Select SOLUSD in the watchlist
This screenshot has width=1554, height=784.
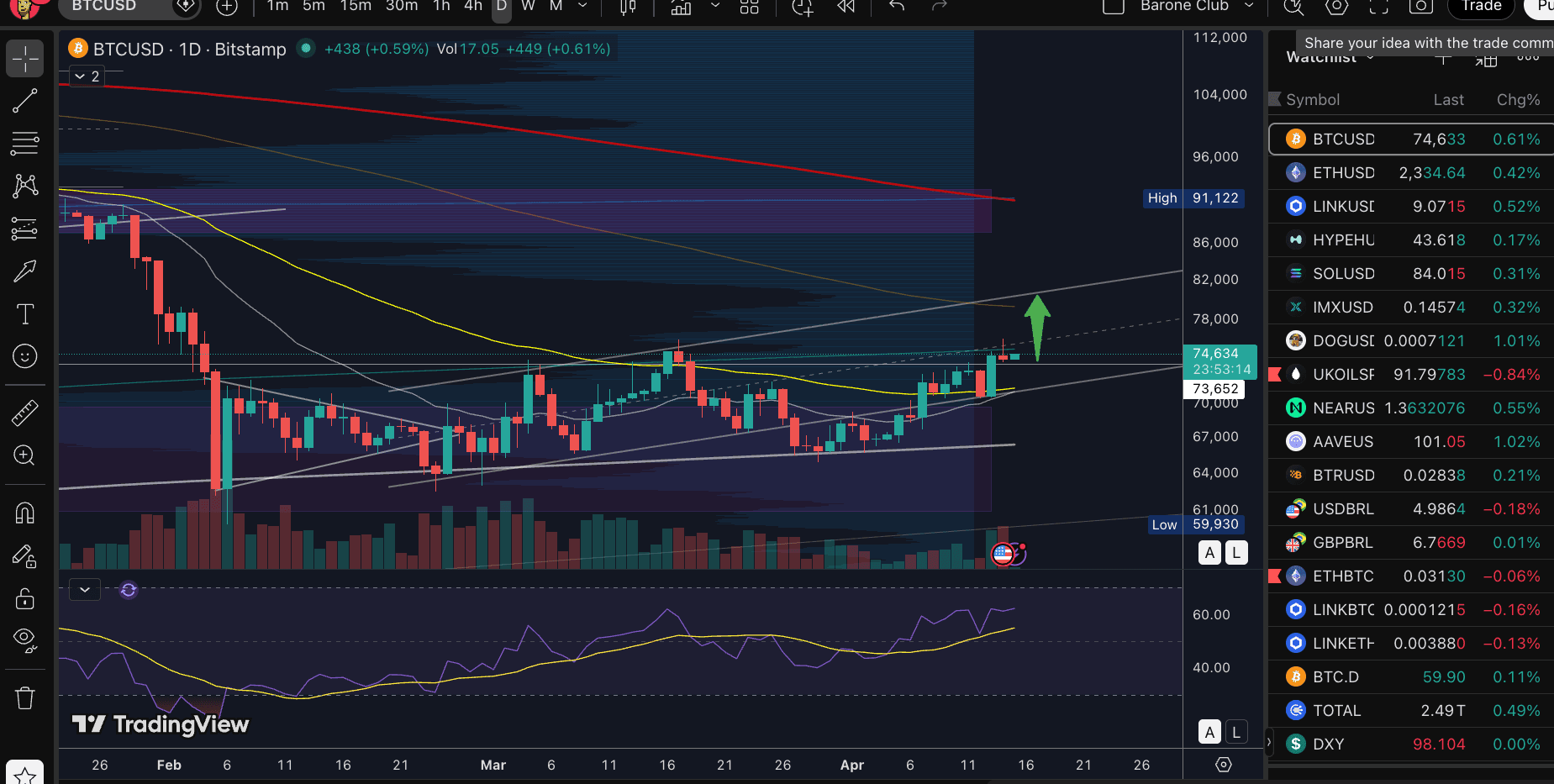[x=1412, y=274]
